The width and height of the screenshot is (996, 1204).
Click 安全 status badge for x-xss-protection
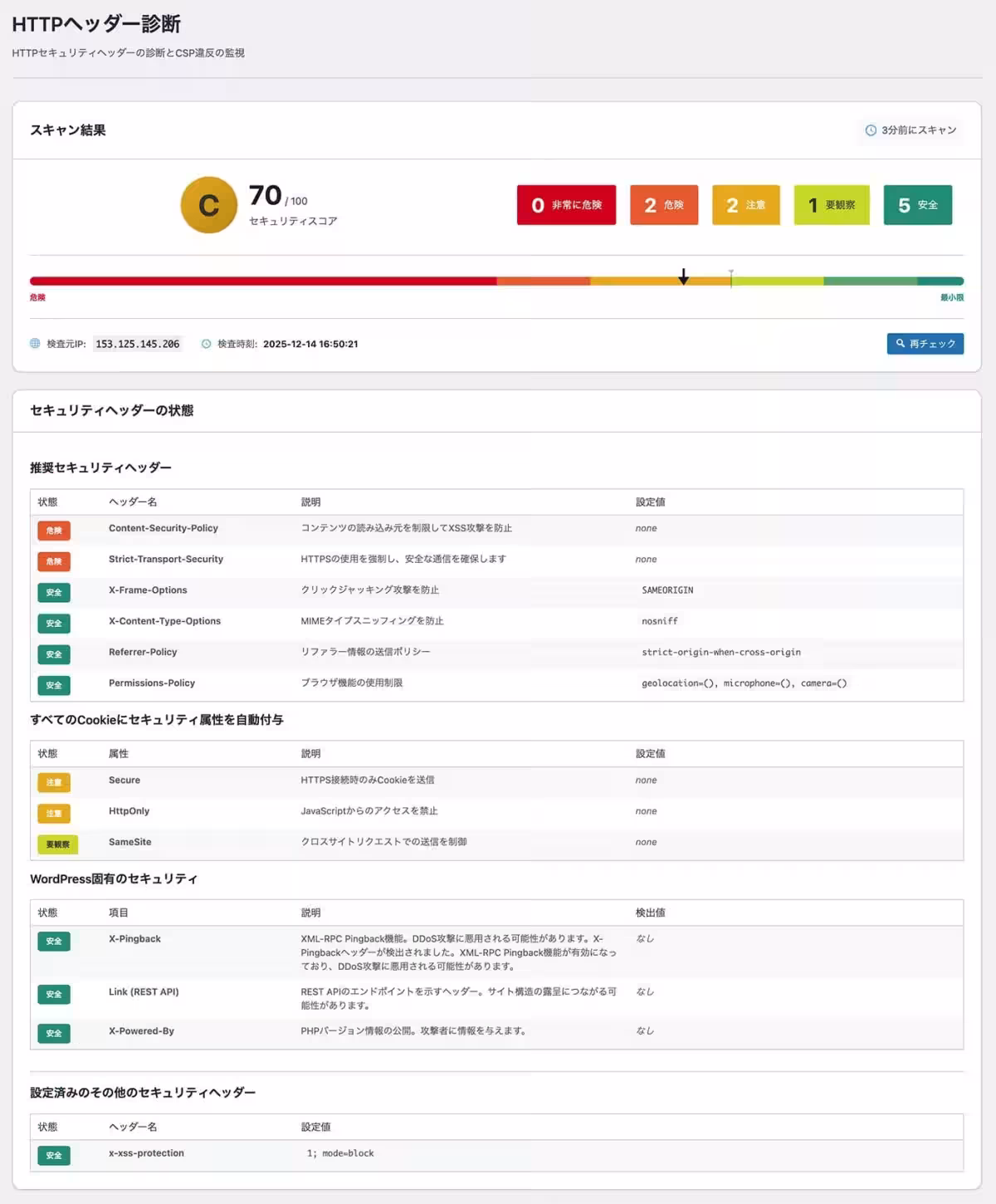[x=54, y=1155]
